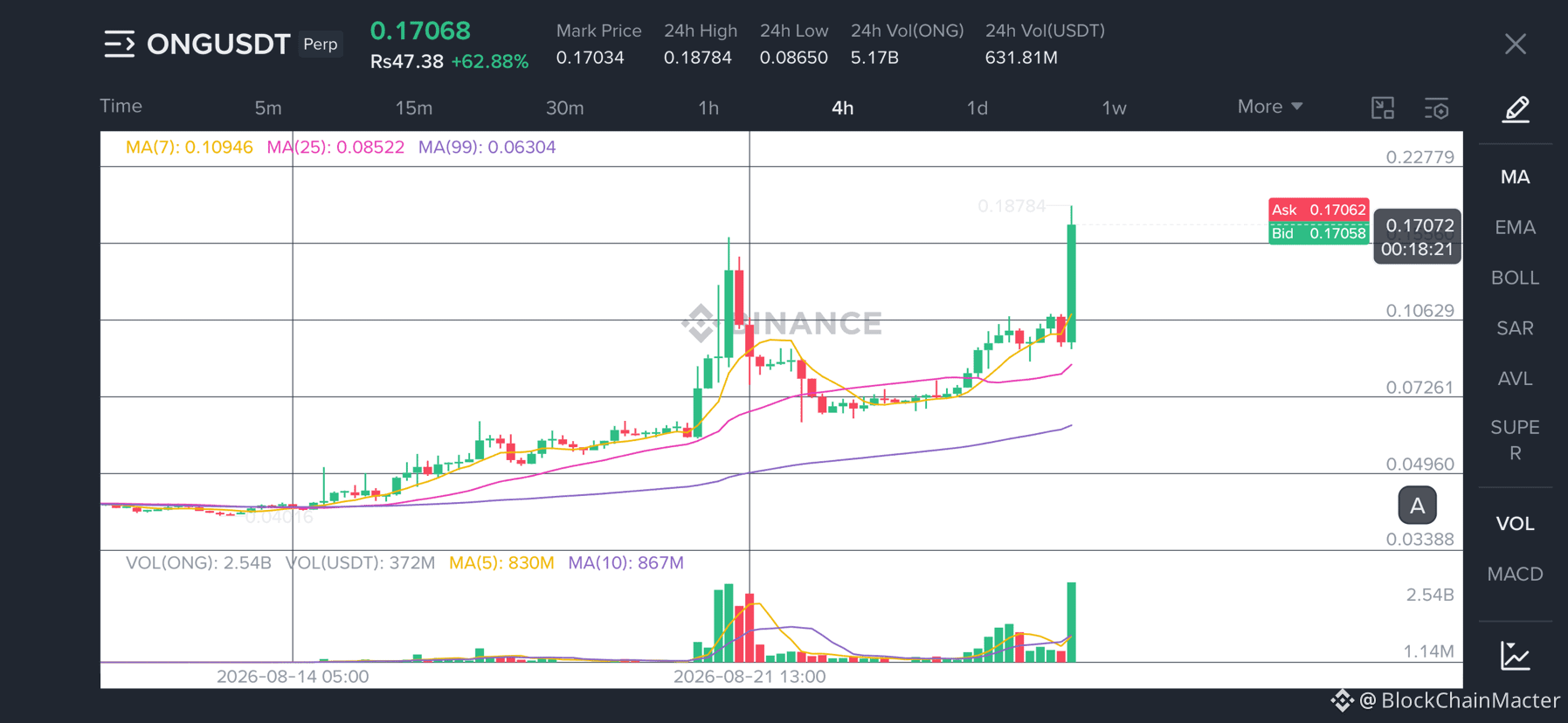Open the trading pair list menu icon
This screenshot has width=1568, height=723.
120,44
